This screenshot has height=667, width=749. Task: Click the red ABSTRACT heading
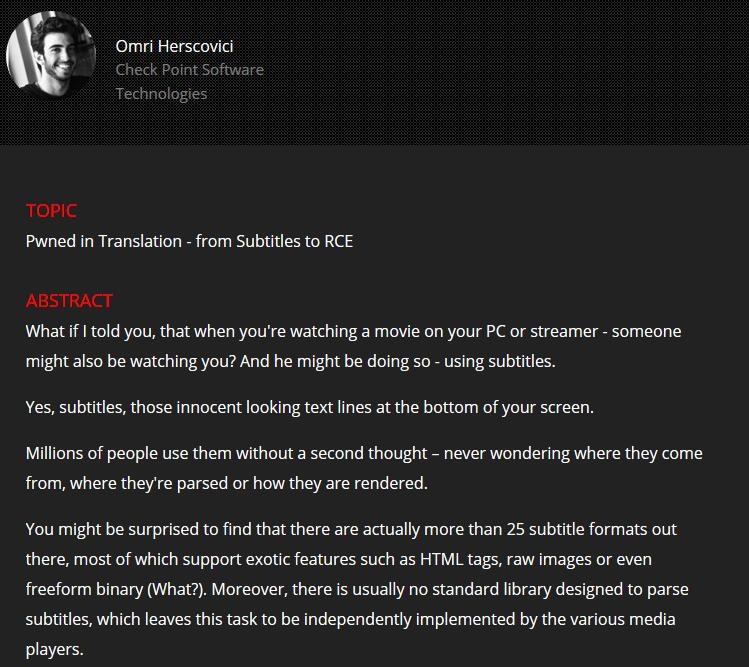[69, 301]
